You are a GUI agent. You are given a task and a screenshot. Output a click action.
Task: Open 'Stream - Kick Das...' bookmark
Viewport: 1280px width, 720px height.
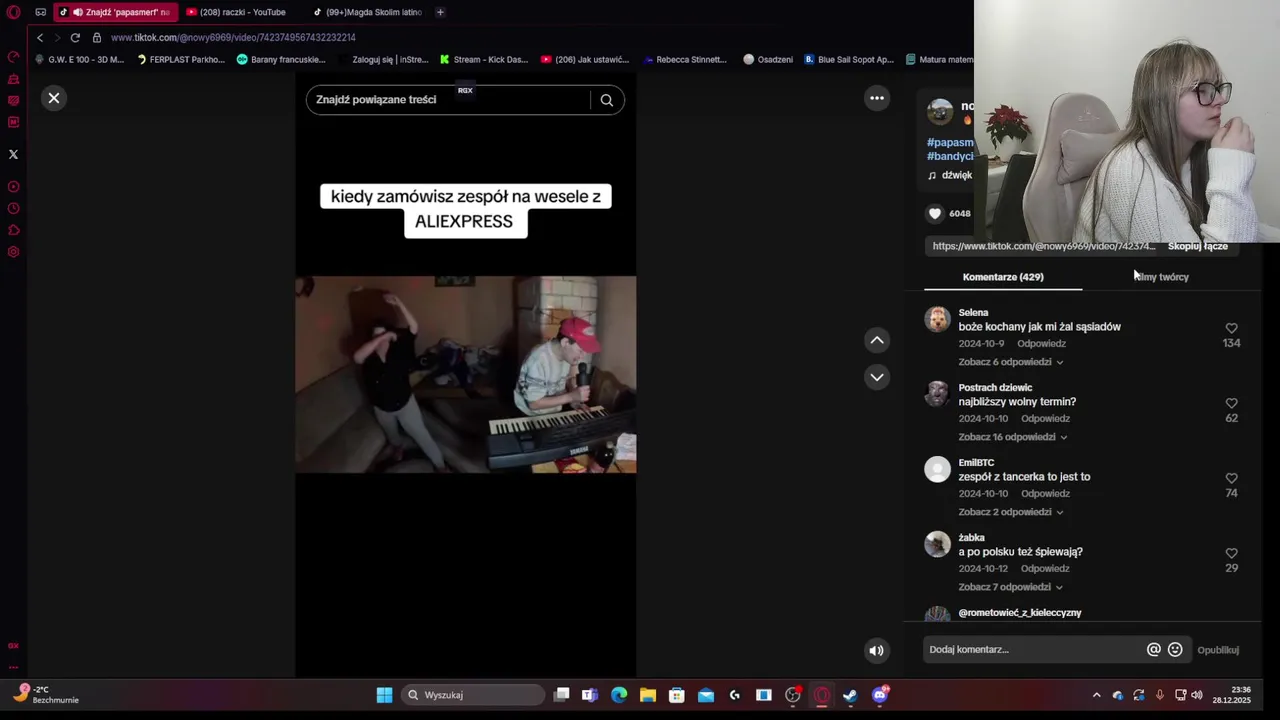point(484,59)
